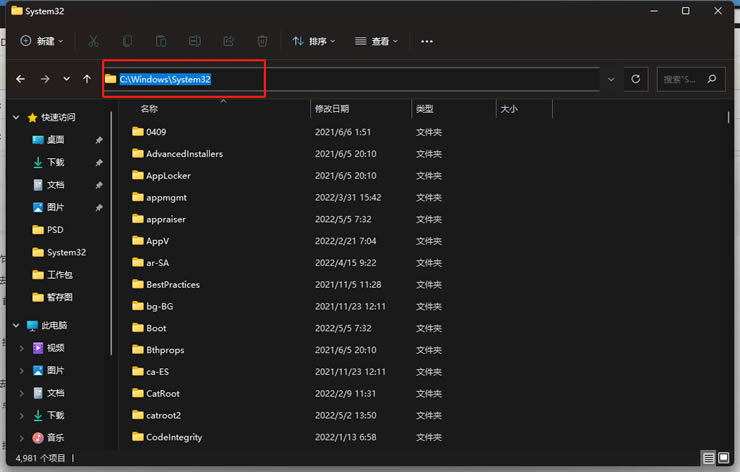Switch to details view in status bar

(708, 458)
